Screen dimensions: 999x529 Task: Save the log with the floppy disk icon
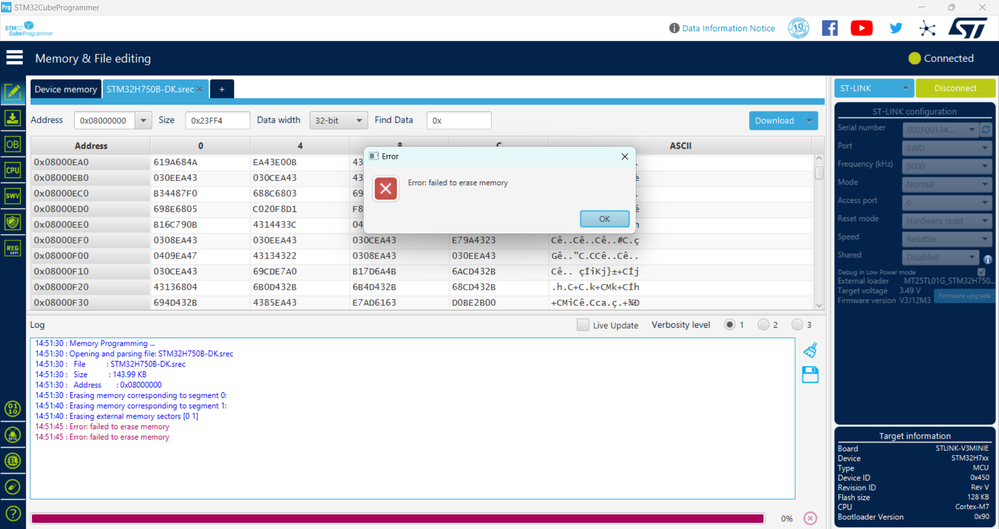[x=810, y=375]
